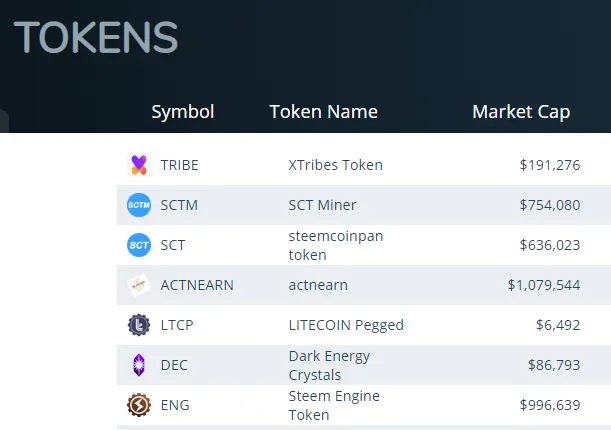Open Dark Energy Crystals token name
This screenshot has width=611, height=430.
tap(329, 365)
